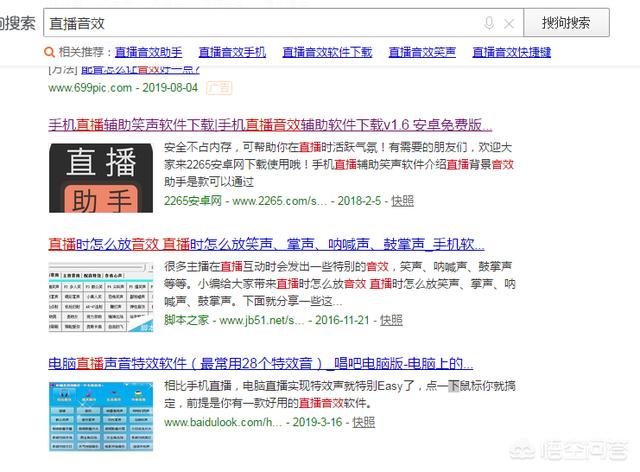Click the 广告 ad label tag
The image size is (640, 472).
pos(219,88)
